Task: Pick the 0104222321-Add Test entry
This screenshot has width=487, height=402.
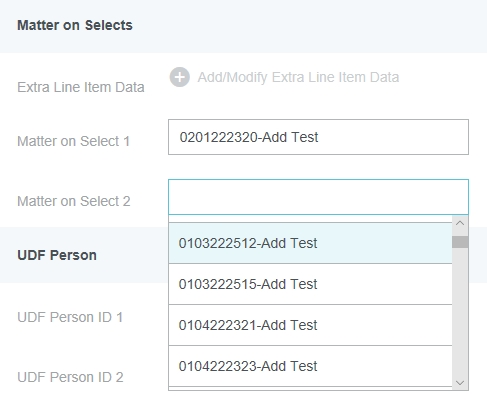Action: pyautogui.click(x=310, y=325)
